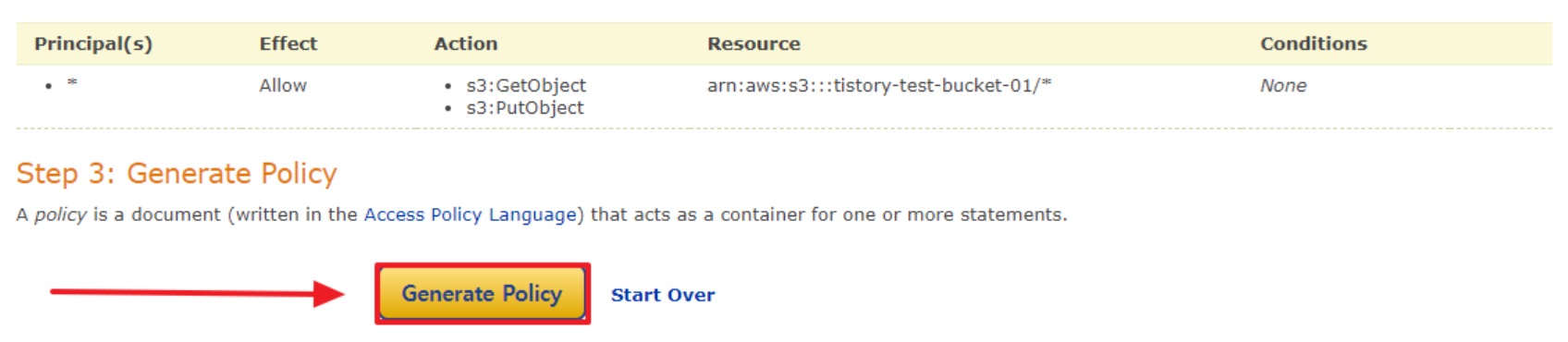Click the red arrow pointing at Generate Policy

pyautogui.click(x=197, y=293)
